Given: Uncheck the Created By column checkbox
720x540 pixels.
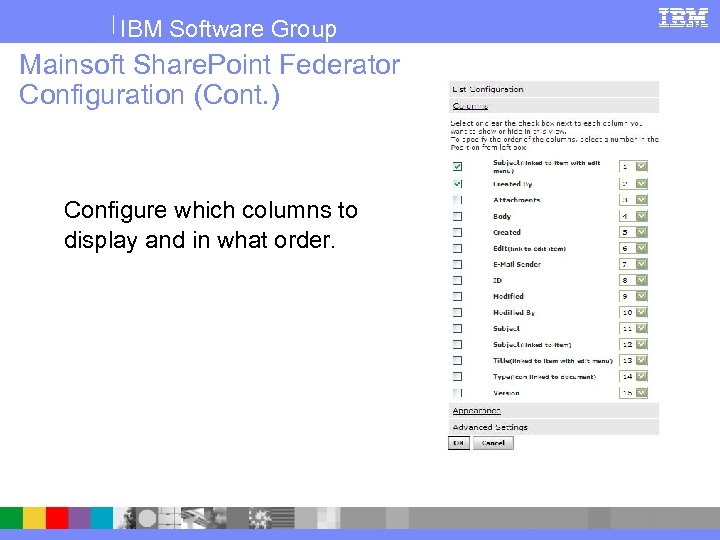Looking at the screenshot, I should (457, 184).
